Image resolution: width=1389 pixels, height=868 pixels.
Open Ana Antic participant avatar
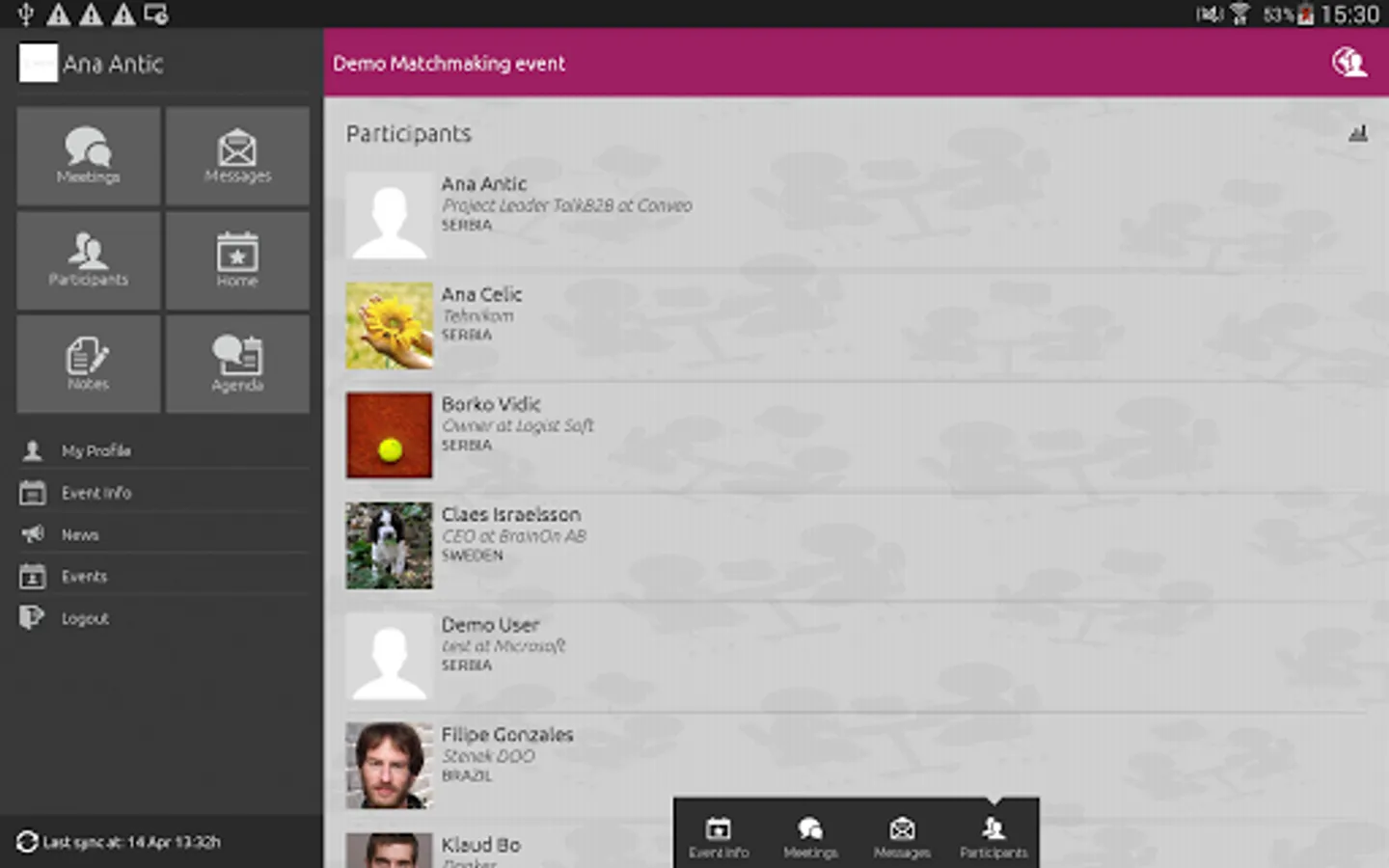click(x=390, y=216)
